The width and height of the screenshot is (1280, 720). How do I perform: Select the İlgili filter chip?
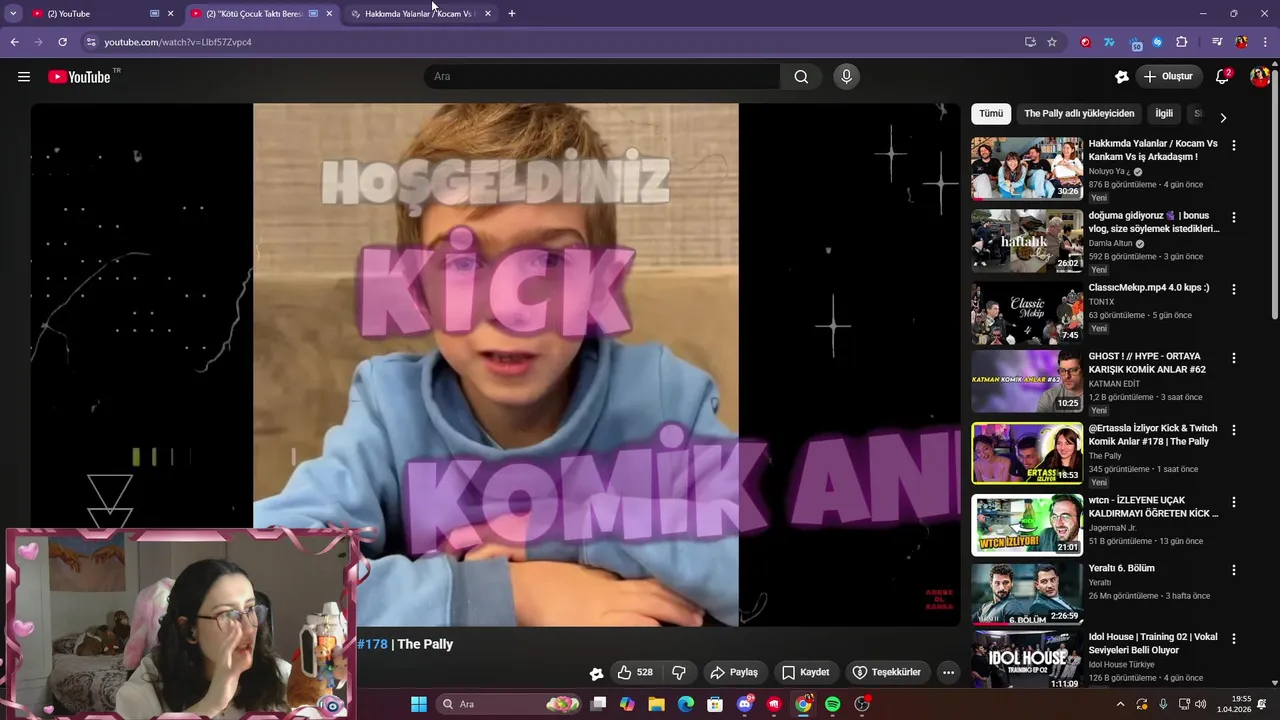click(1164, 114)
